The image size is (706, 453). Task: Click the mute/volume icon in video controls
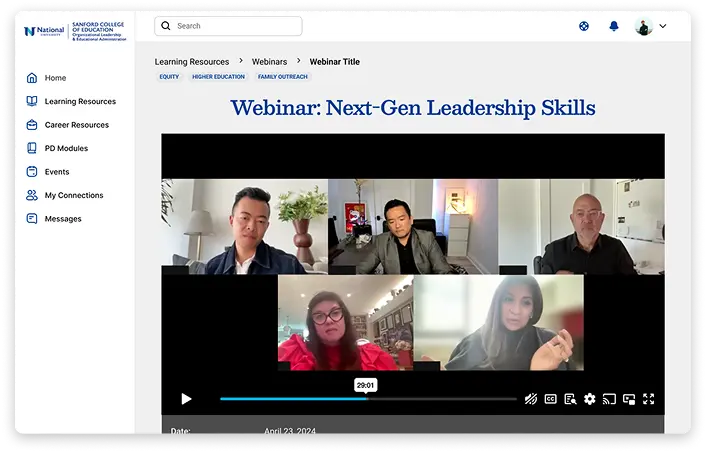531,399
